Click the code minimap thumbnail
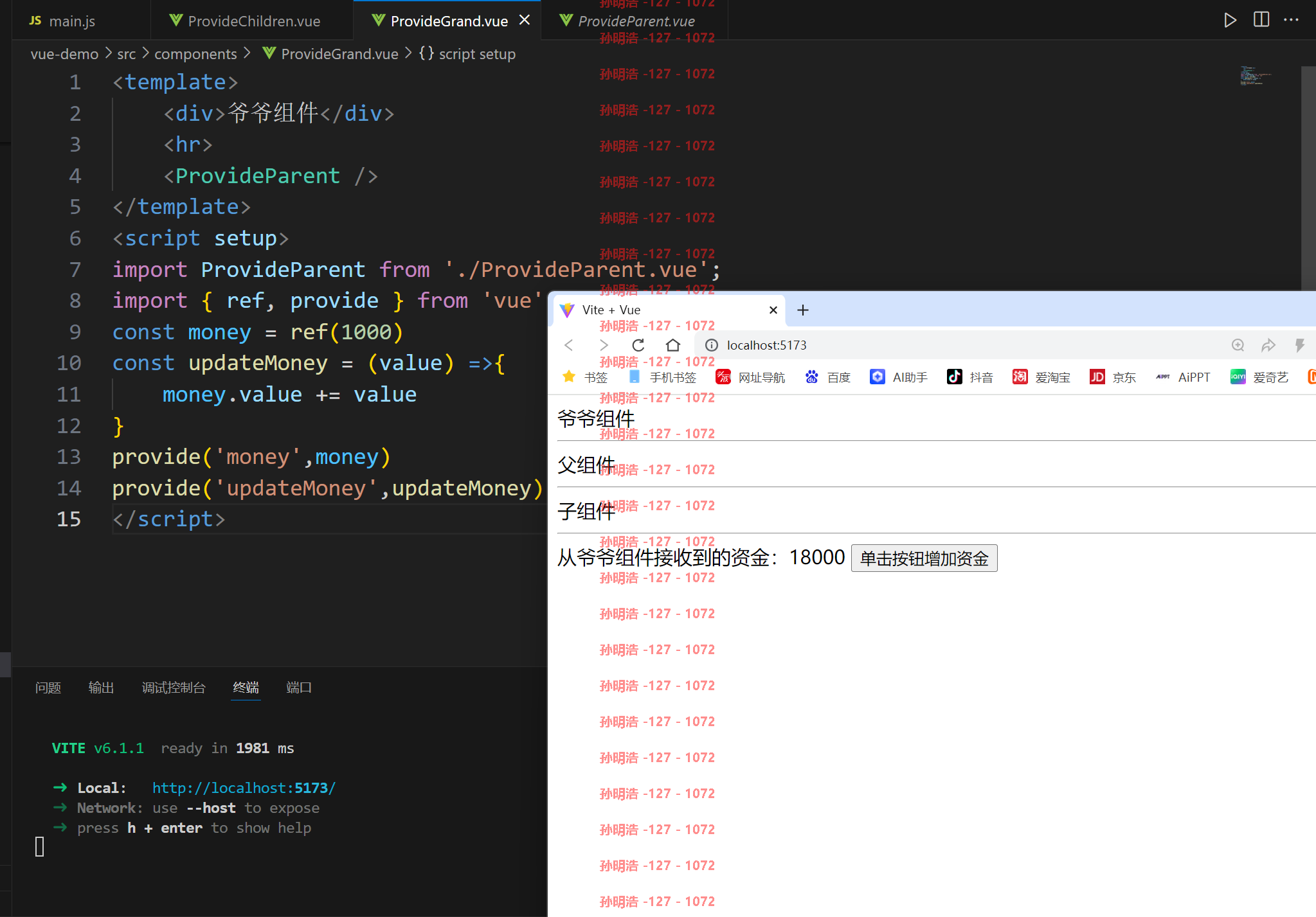The image size is (1316, 917). [1255, 76]
